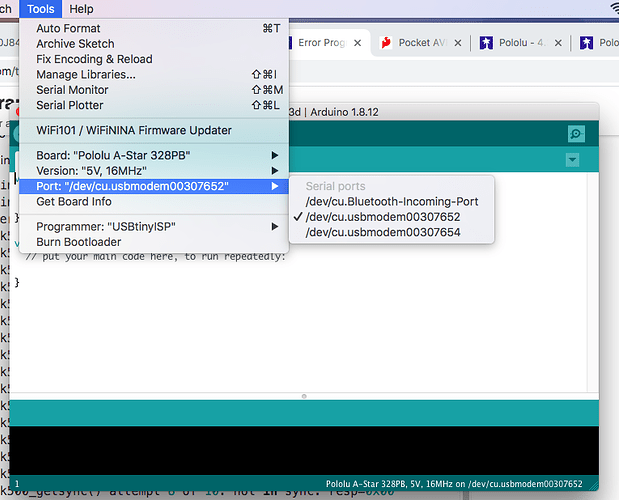Select Manage Libraries... menu entry
This screenshot has width=619, height=500.
[x=86, y=75]
